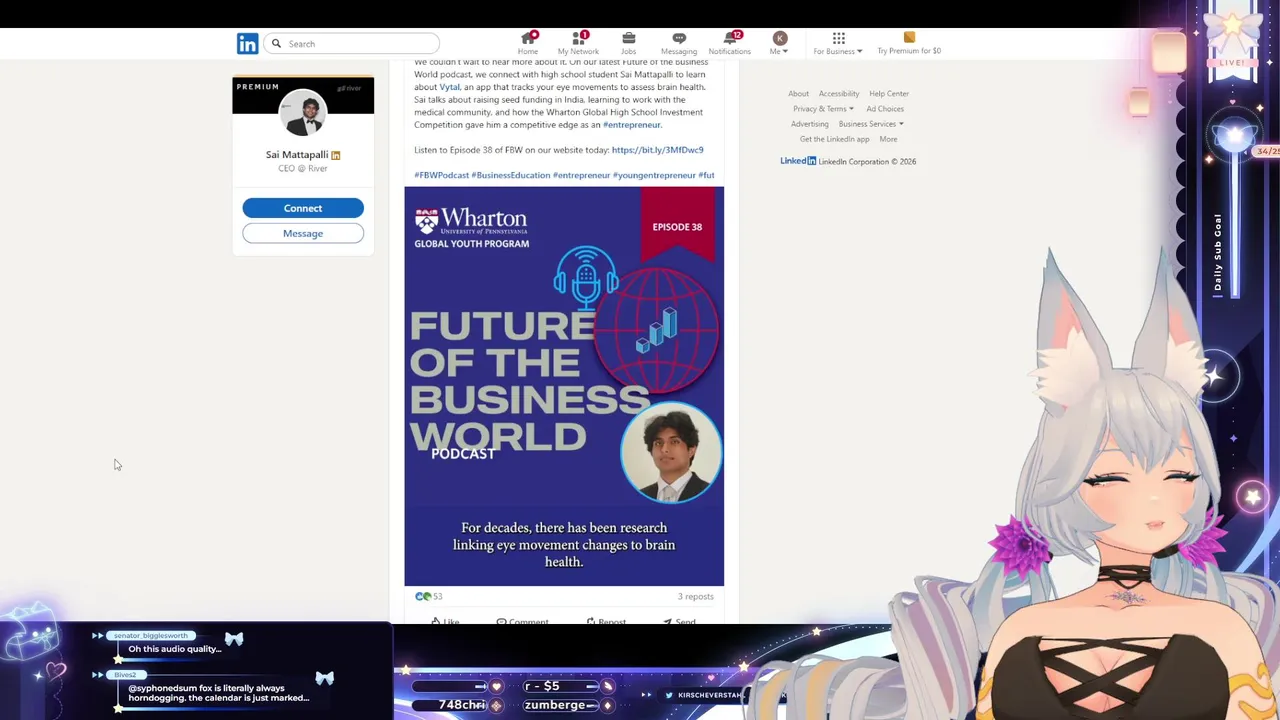This screenshot has height=720, width=1280.
Task: Open Sai Mattapalli's profile photo
Action: (x=303, y=113)
